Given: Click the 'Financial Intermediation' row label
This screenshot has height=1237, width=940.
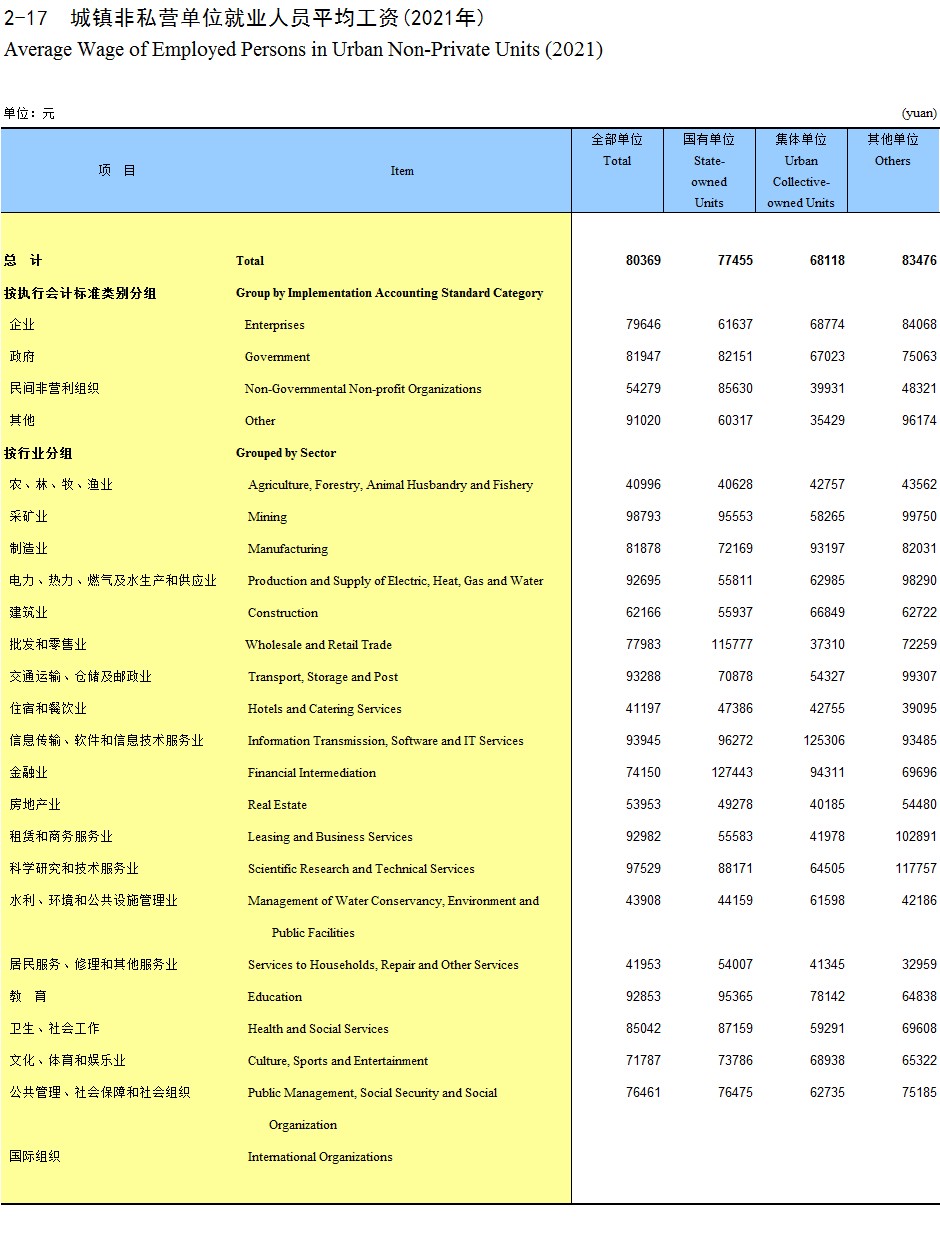Looking at the screenshot, I should click(x=311, y=773).
